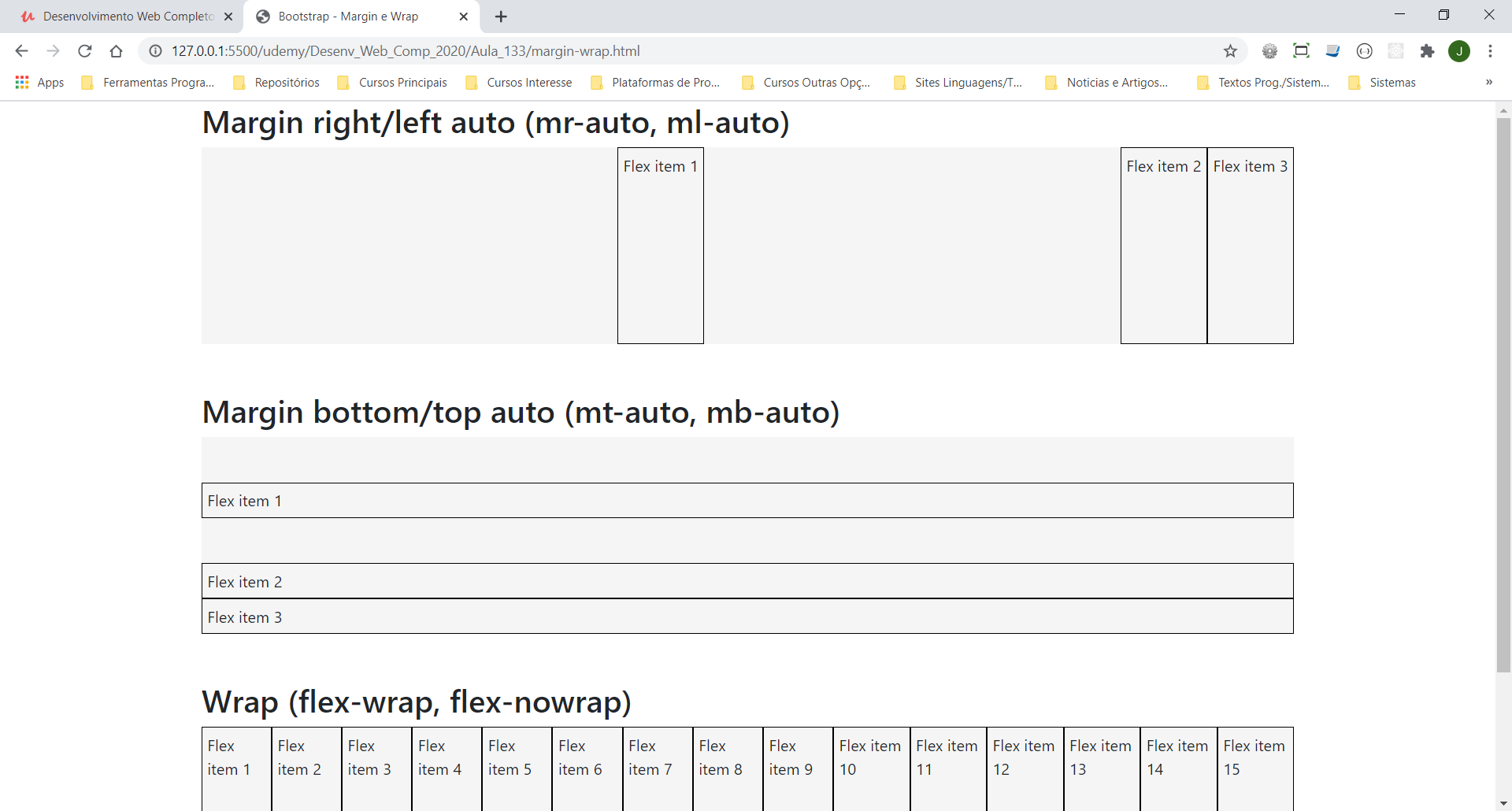Click Flex item 2 row in mt-auto section
1512x811 pixels.
[x=747, y=581]
